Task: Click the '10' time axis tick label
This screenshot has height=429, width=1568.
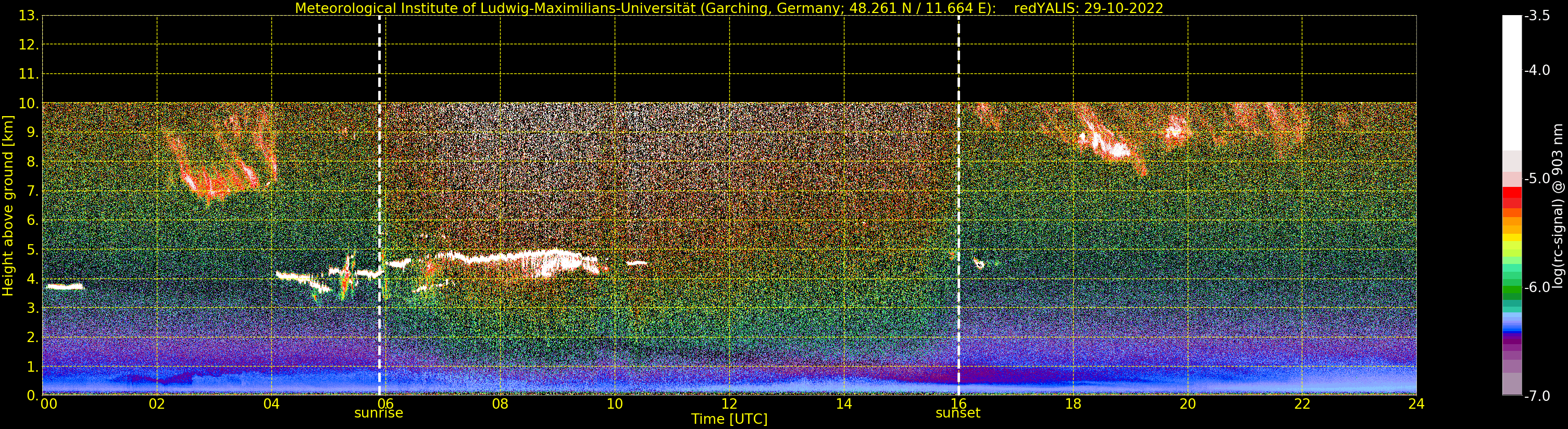Action: coord(615,404)
